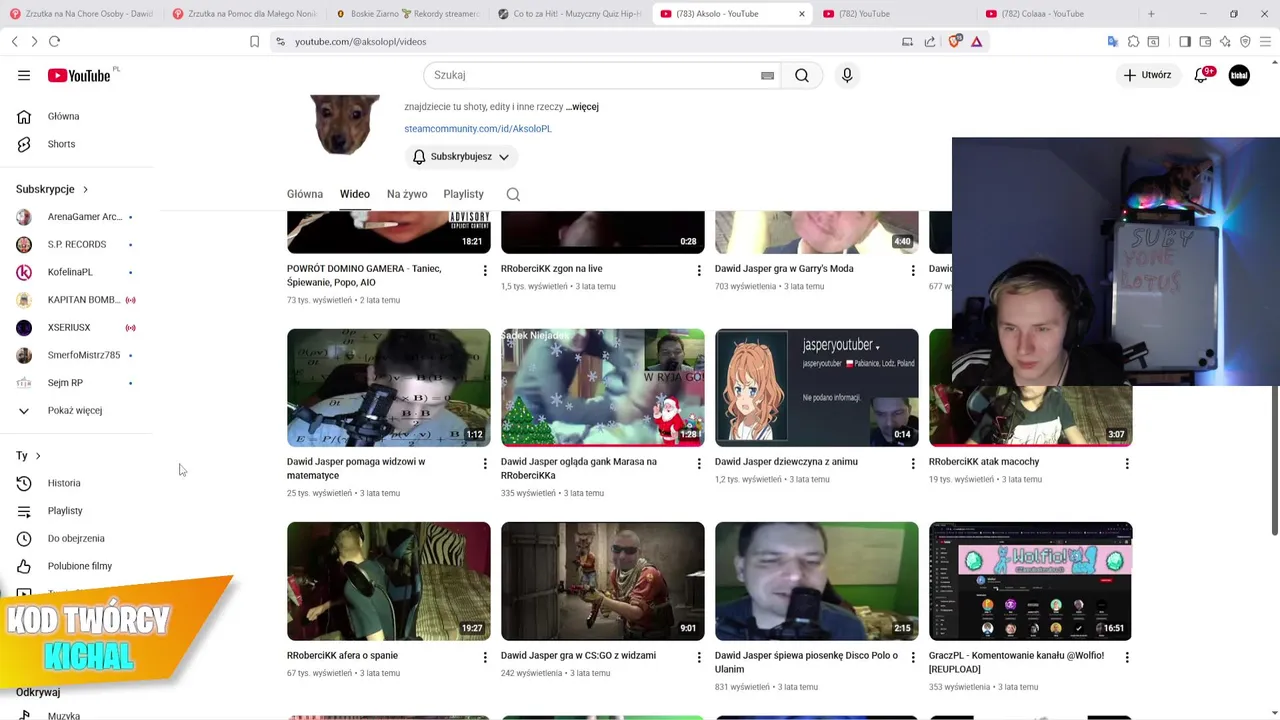Open the notifications bell

tap(1202, 75)
